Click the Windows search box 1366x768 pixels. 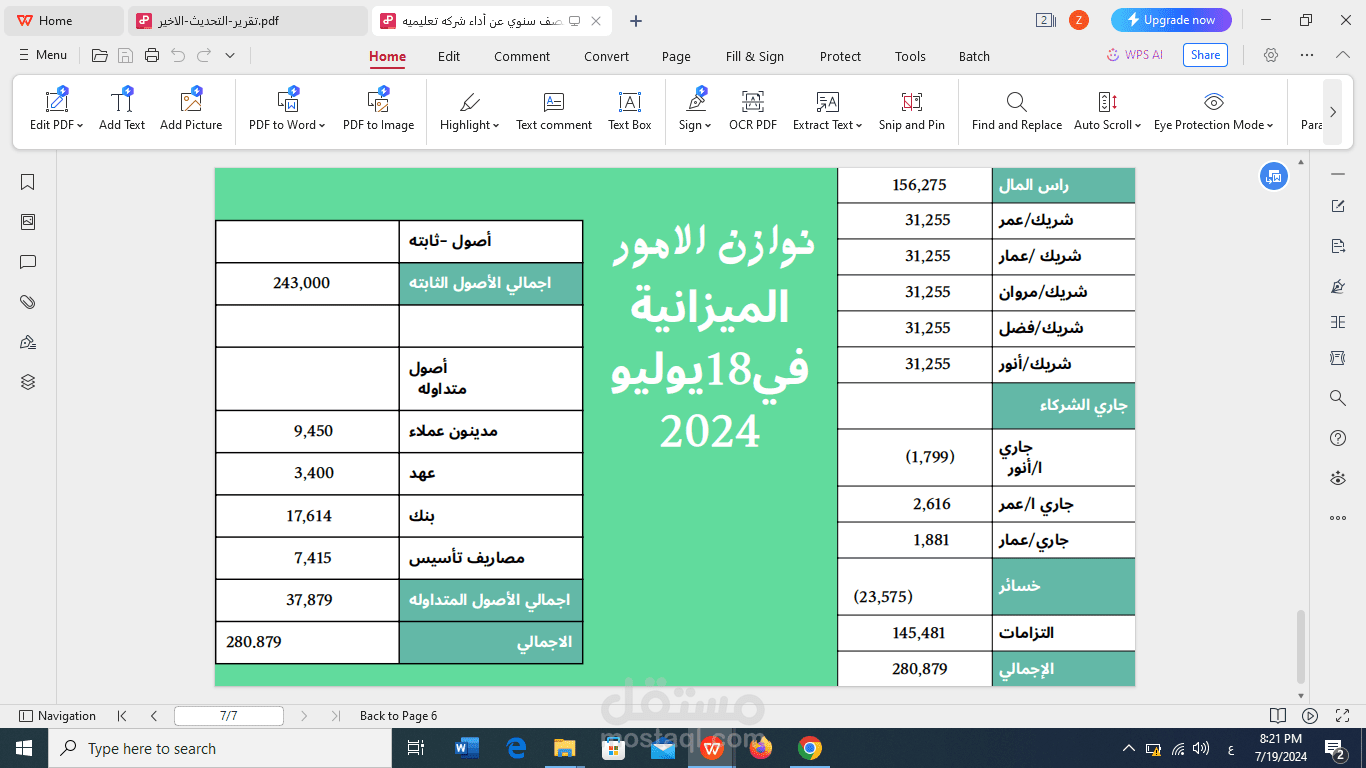coord(220,748)
